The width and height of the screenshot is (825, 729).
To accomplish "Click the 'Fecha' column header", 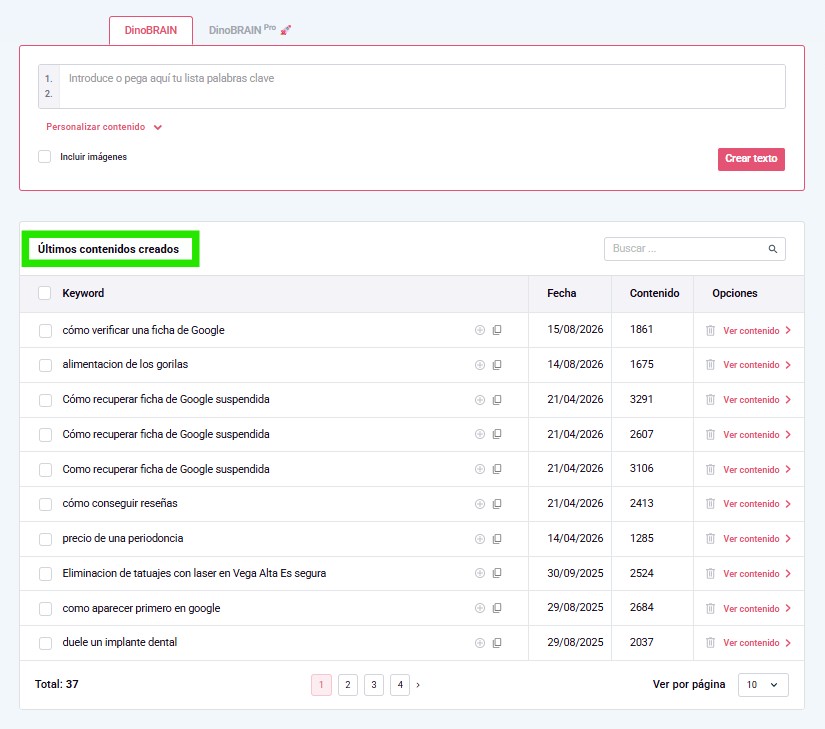I will pyautogui.click(x=561, y=293).
